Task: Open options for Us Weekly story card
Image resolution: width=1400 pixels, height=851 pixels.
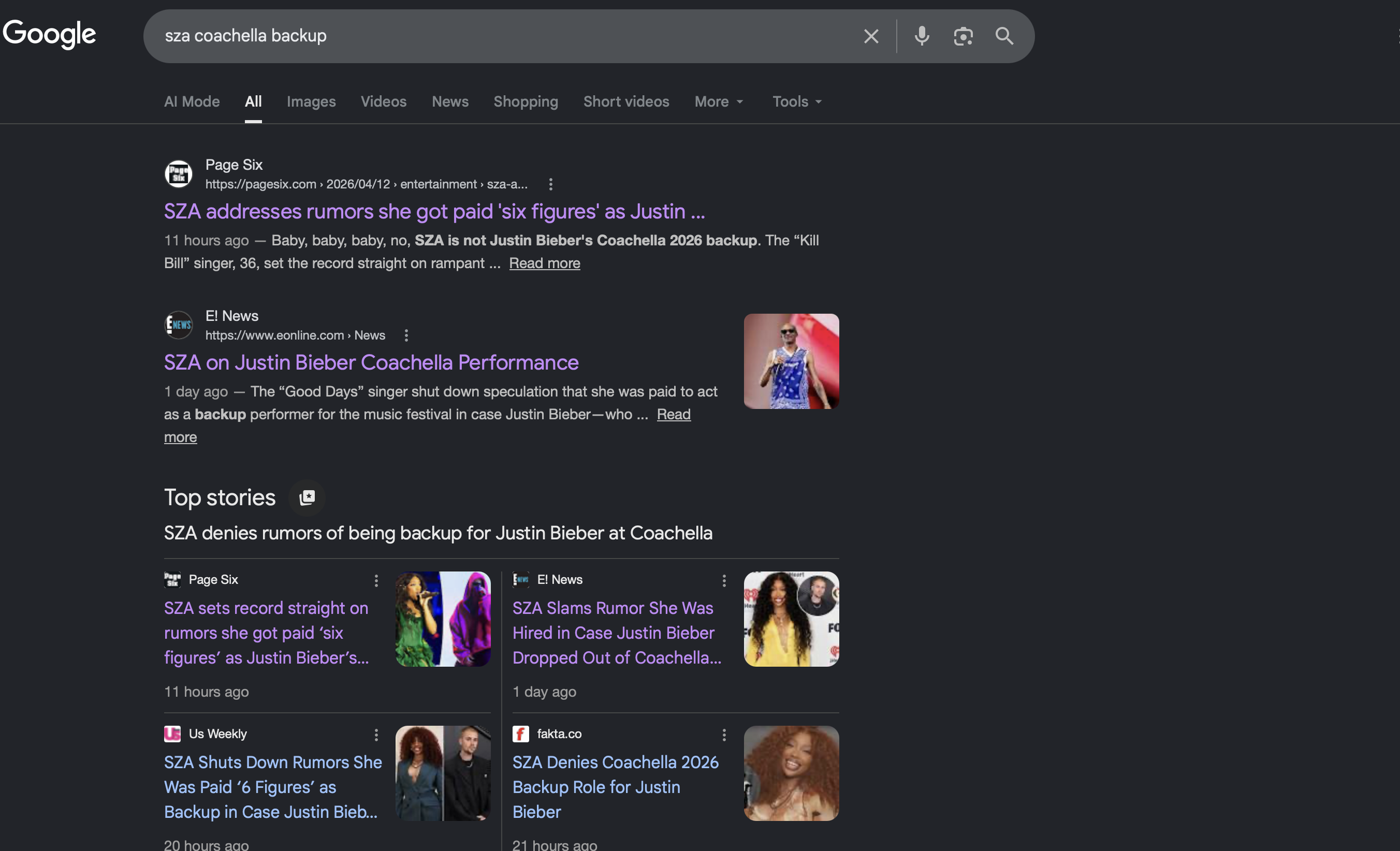Action: (x=376, y=735)
